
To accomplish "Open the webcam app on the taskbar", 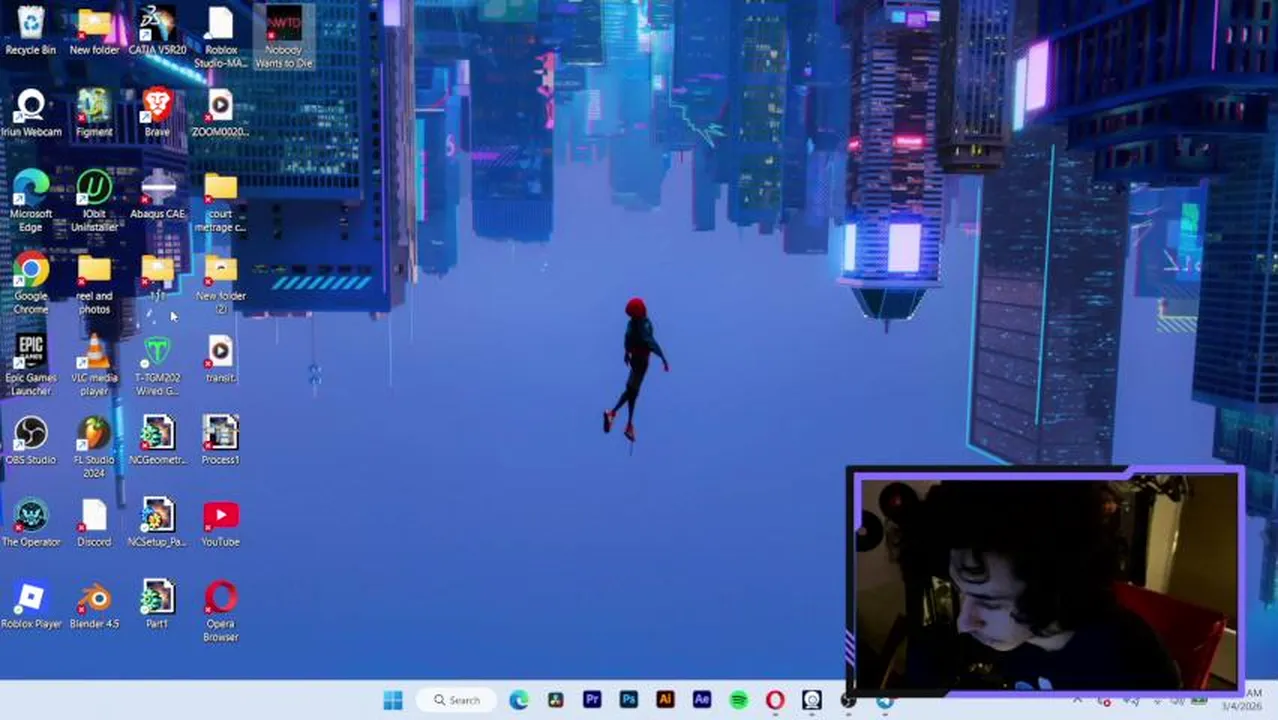I will tap(812, 700).
